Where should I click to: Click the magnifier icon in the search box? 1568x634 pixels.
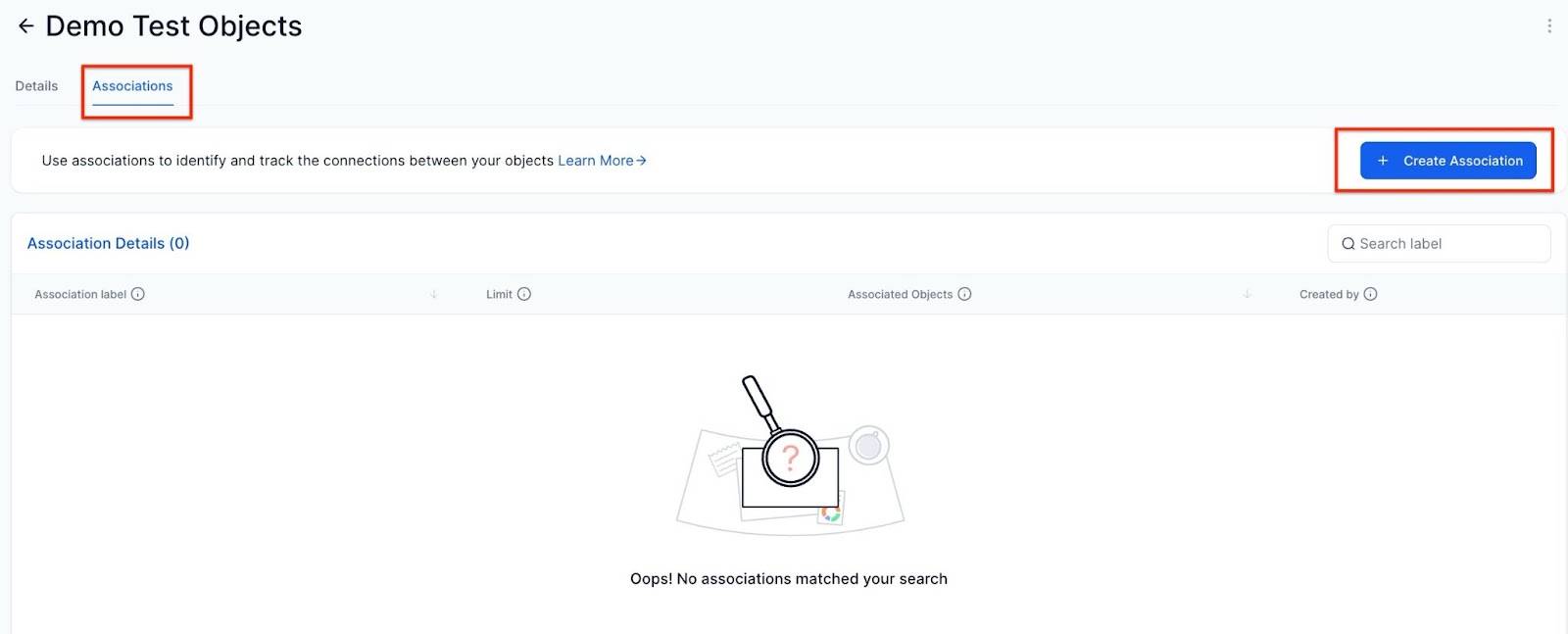(x=1348, y=244)
